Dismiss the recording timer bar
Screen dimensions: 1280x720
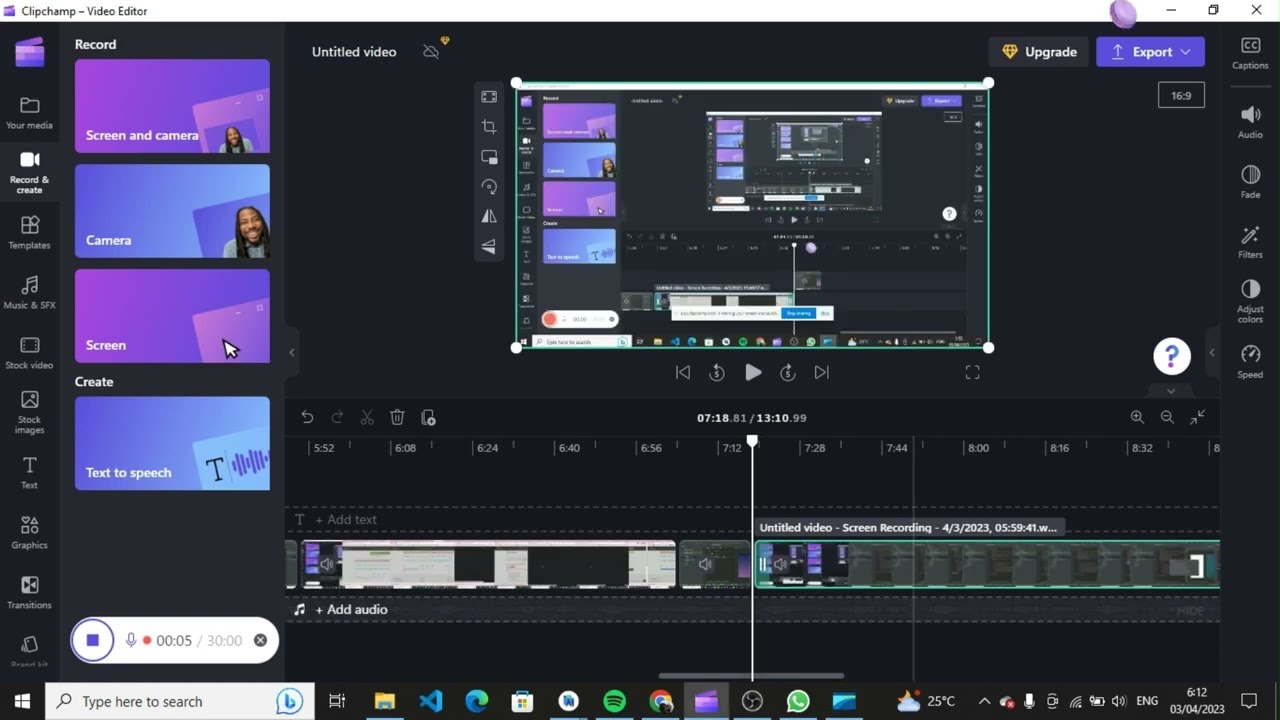pos(260,640)
